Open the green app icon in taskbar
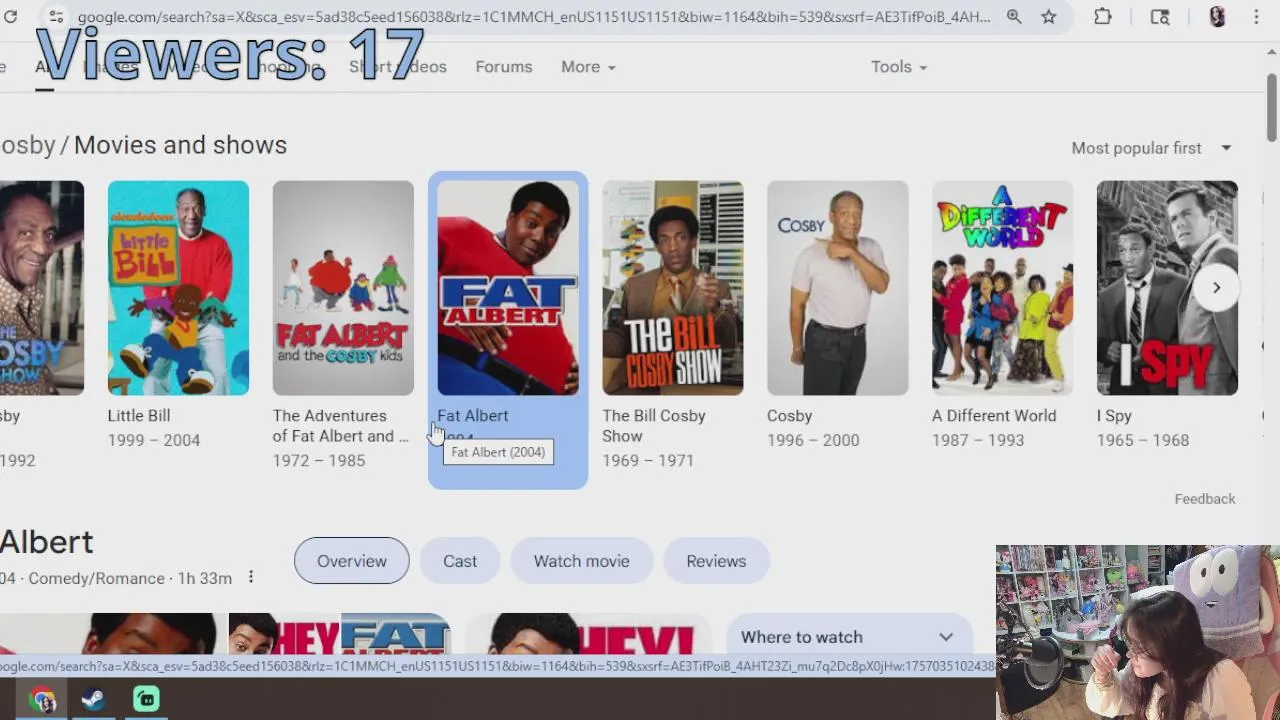The height and width of the screenshot is (720, 1280). [x=146, y=700]
